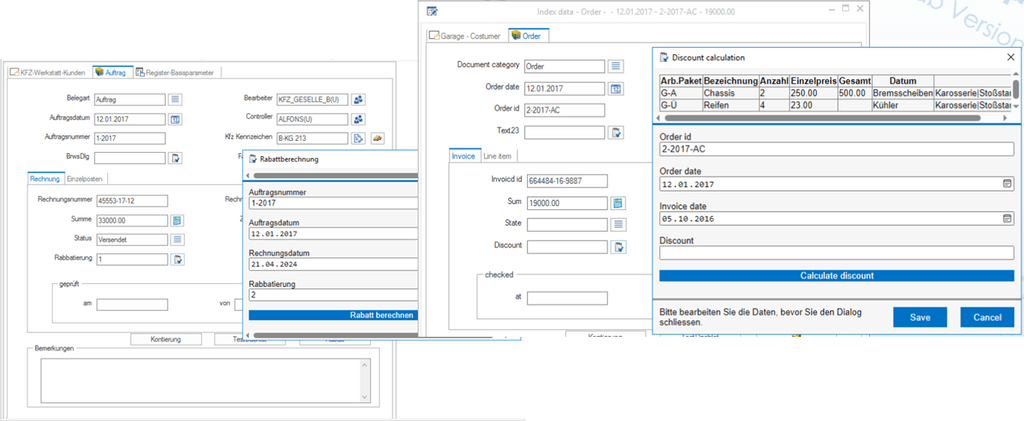1024x421 pixels.
Task: Open the Sum calculator icon
Action: (617, 203)
